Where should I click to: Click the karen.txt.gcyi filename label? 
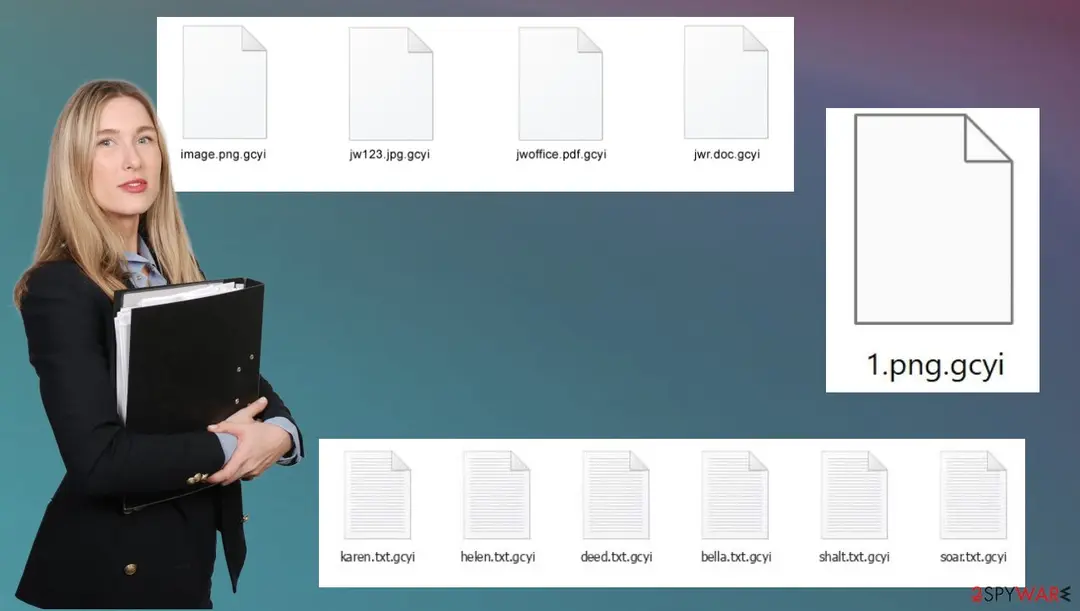coord(377,557)
